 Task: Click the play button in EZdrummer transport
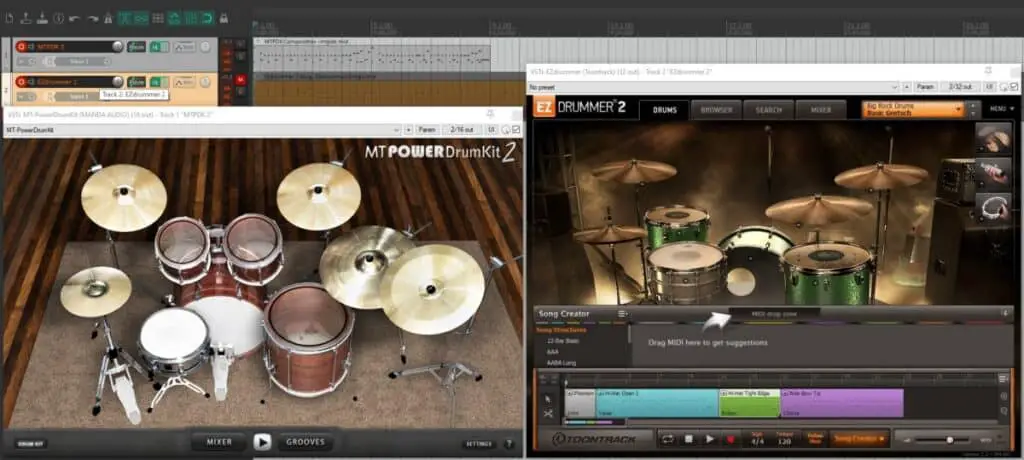(x=710, y=439)
